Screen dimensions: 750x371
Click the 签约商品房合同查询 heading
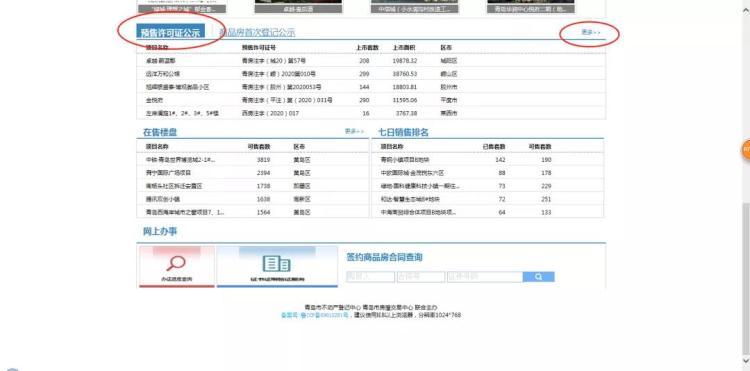384,257
